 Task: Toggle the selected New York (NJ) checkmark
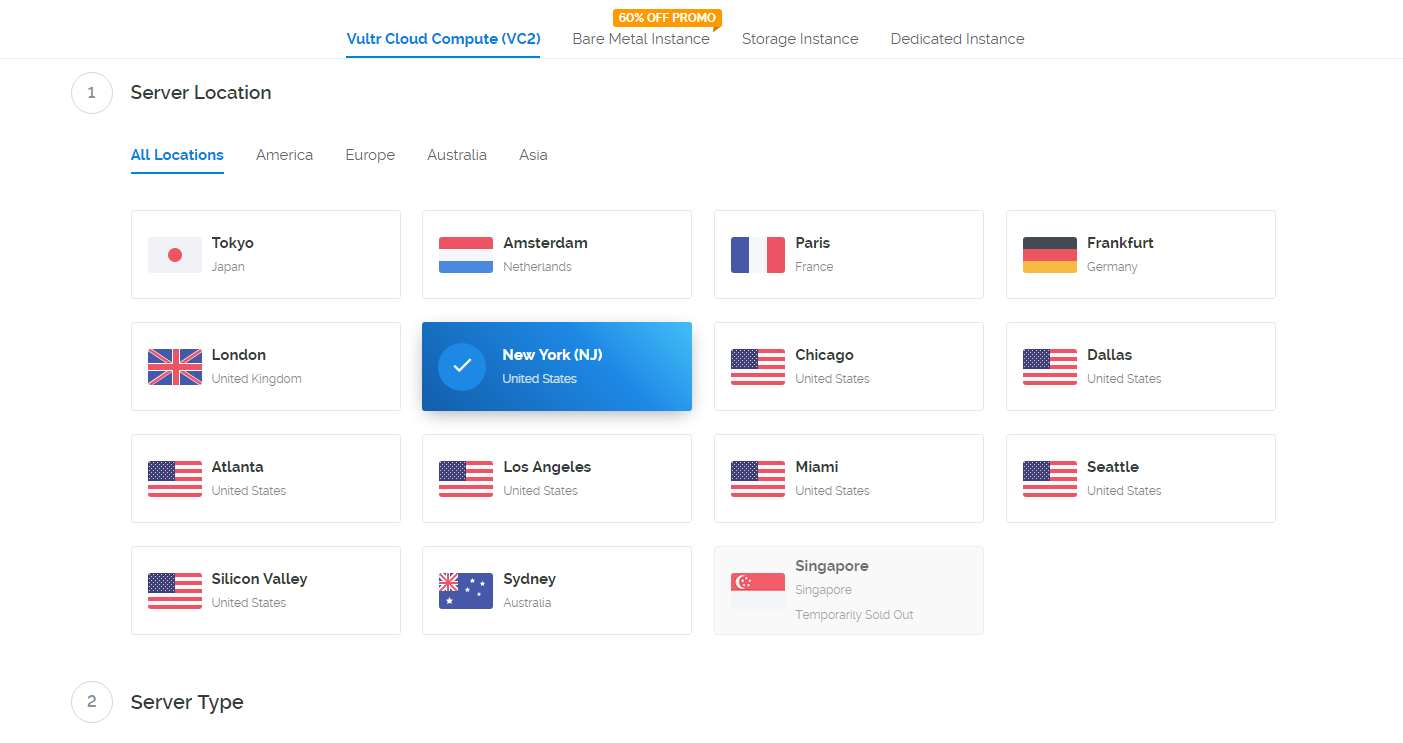tap(462, 366)
